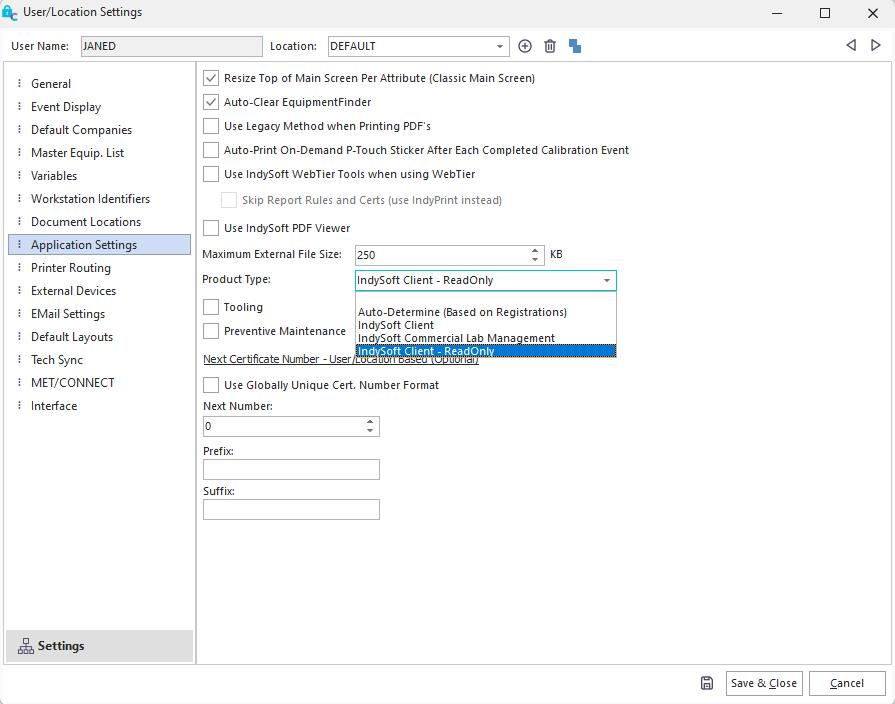Decrease the Next Number value
895x704 pixels.
[370, 431]
